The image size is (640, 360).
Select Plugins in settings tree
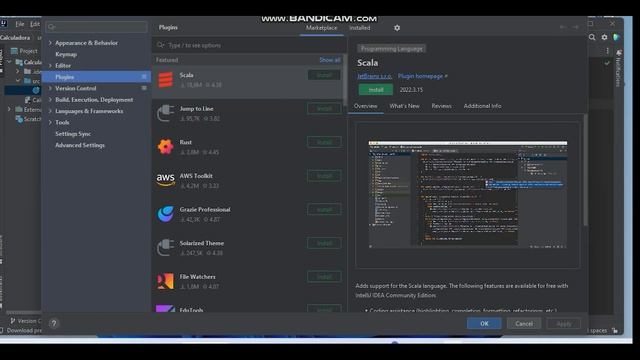[x=96, y=77]
